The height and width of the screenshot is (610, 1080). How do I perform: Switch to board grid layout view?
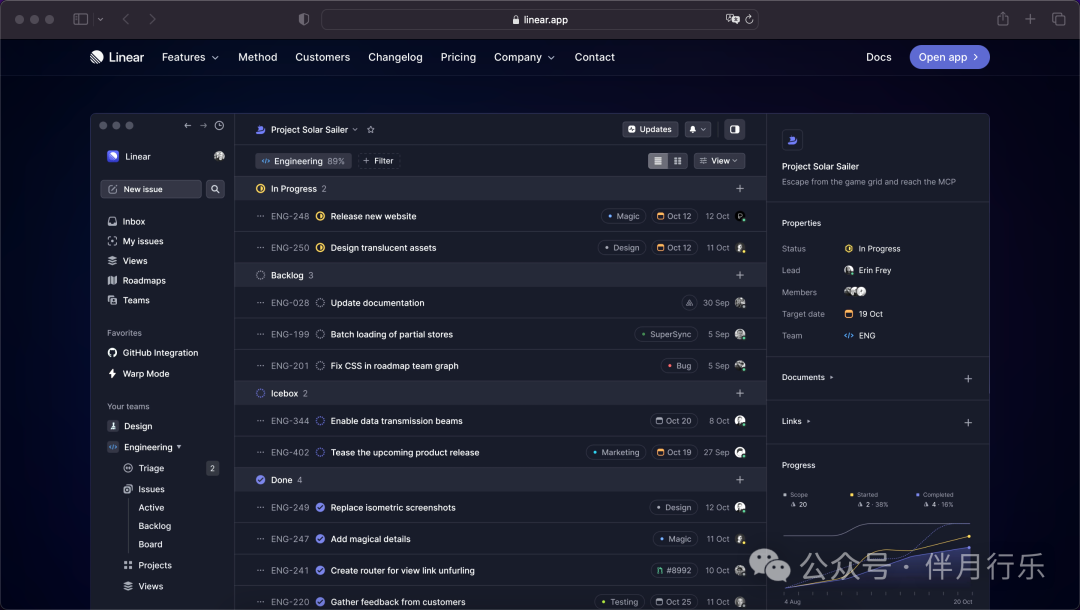click(x=678, y=160)
